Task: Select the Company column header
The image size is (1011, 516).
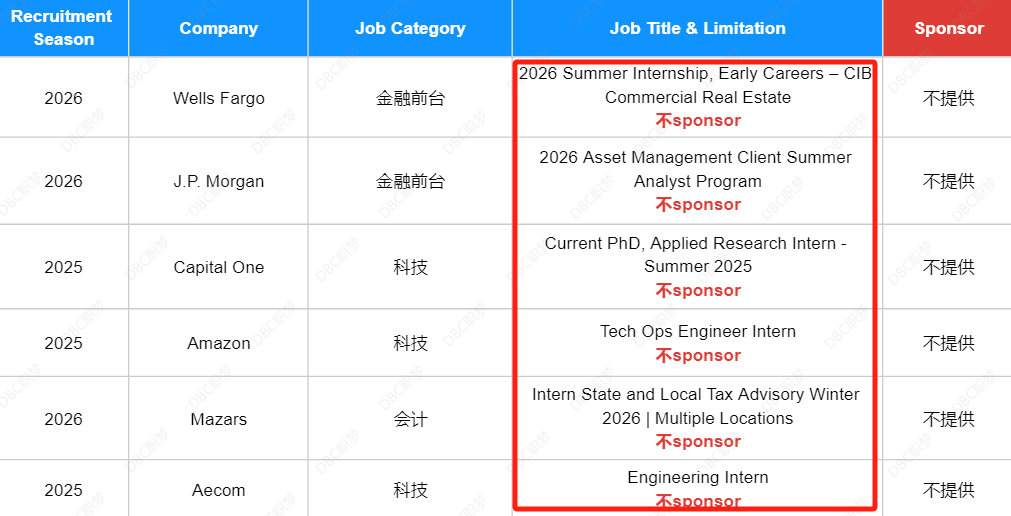Action: point(219,28)
